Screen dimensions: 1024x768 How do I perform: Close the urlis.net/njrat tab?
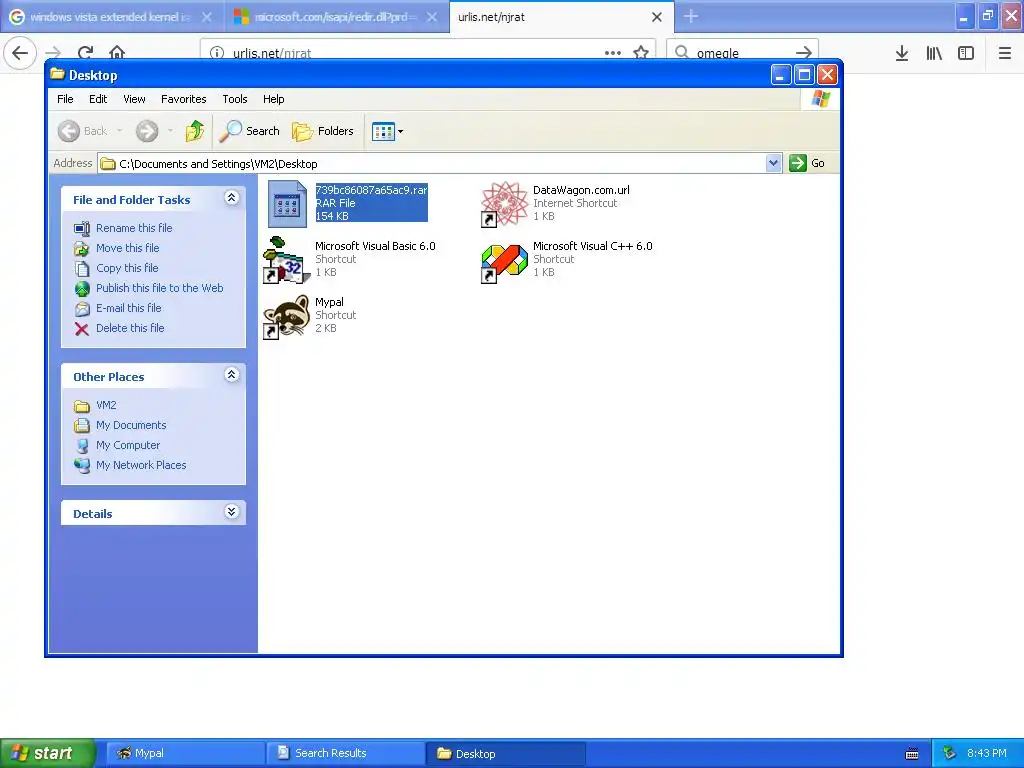pyautogui.click(x=657, y=18)
